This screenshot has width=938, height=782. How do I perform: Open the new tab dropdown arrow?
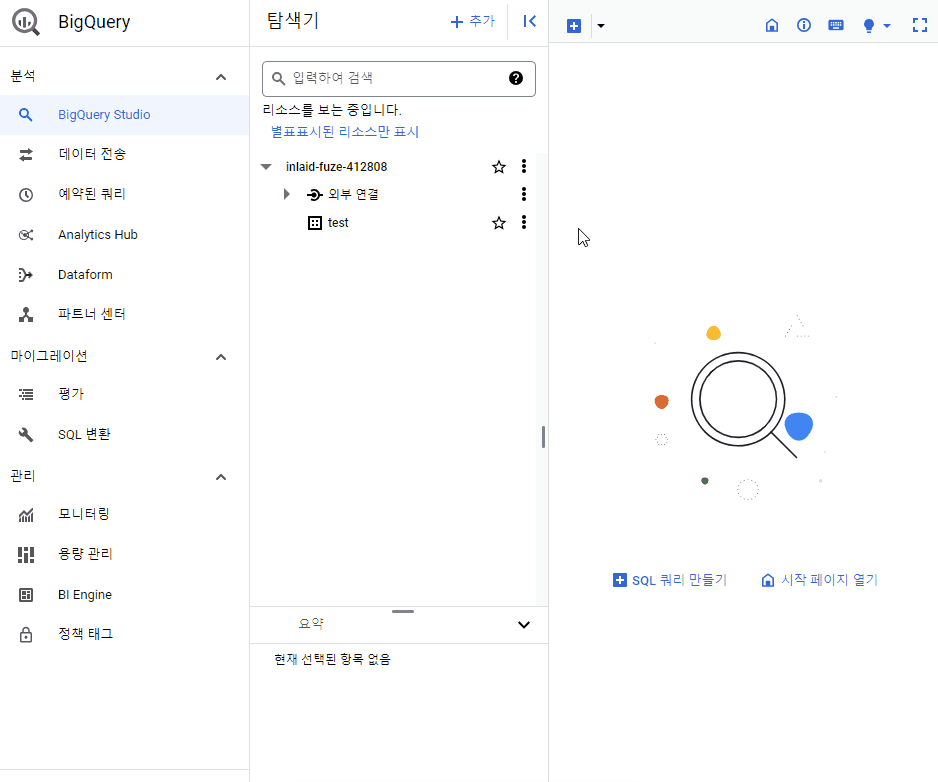pos(601,26)
